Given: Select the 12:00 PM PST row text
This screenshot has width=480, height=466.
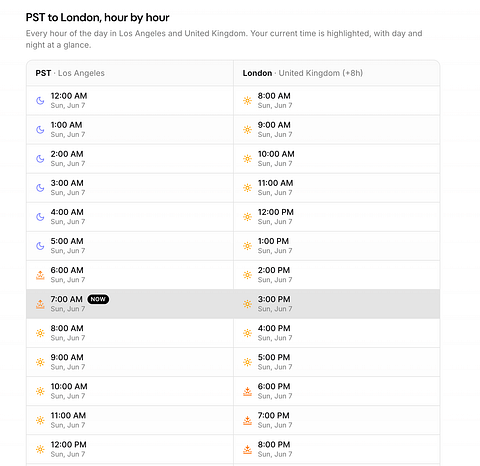Looking at the screenshot, I should pyautogui.click(x=69, y=449).
